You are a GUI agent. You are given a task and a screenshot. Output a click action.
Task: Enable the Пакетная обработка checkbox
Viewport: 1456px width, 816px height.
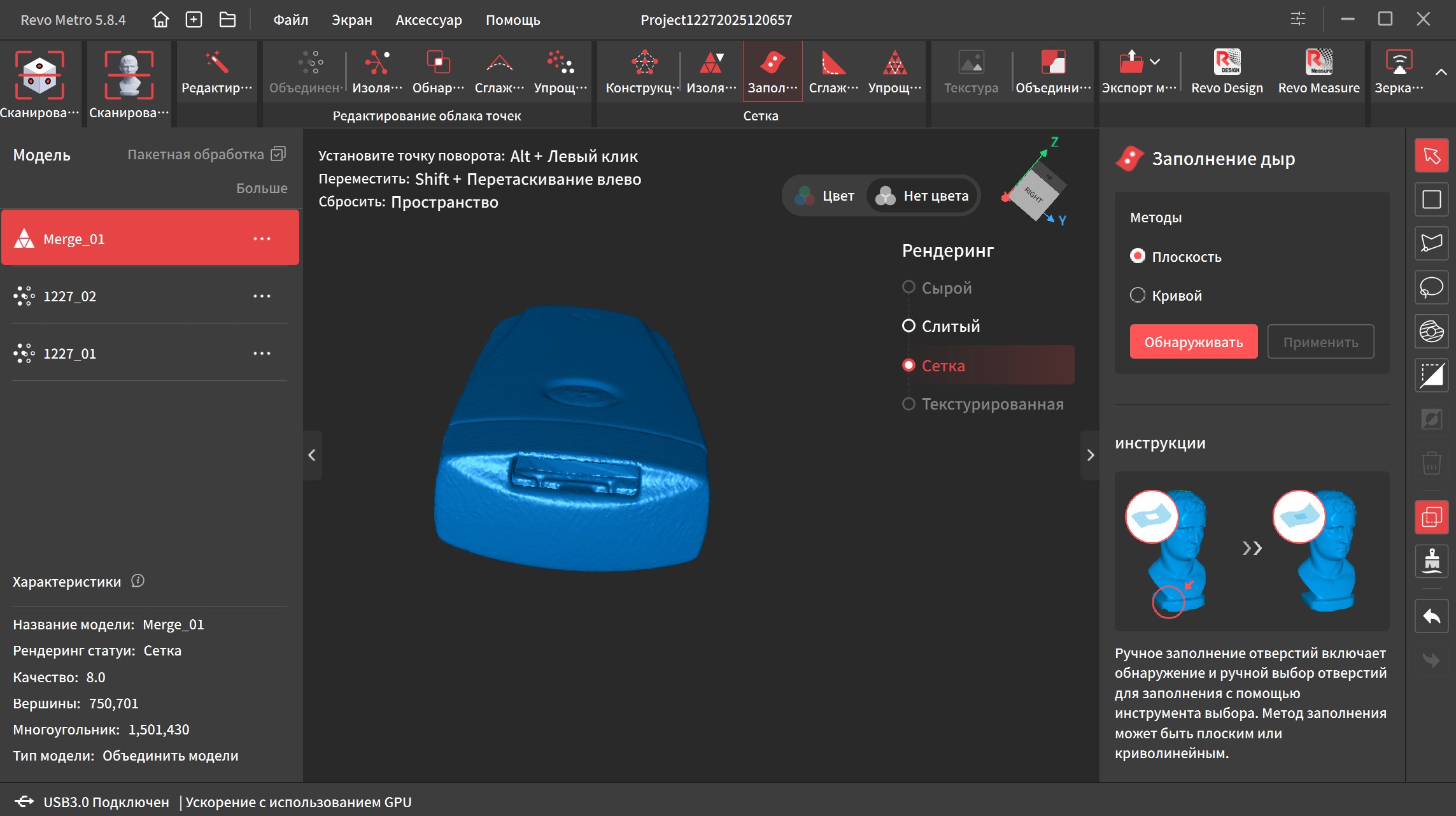pos(278,154)
